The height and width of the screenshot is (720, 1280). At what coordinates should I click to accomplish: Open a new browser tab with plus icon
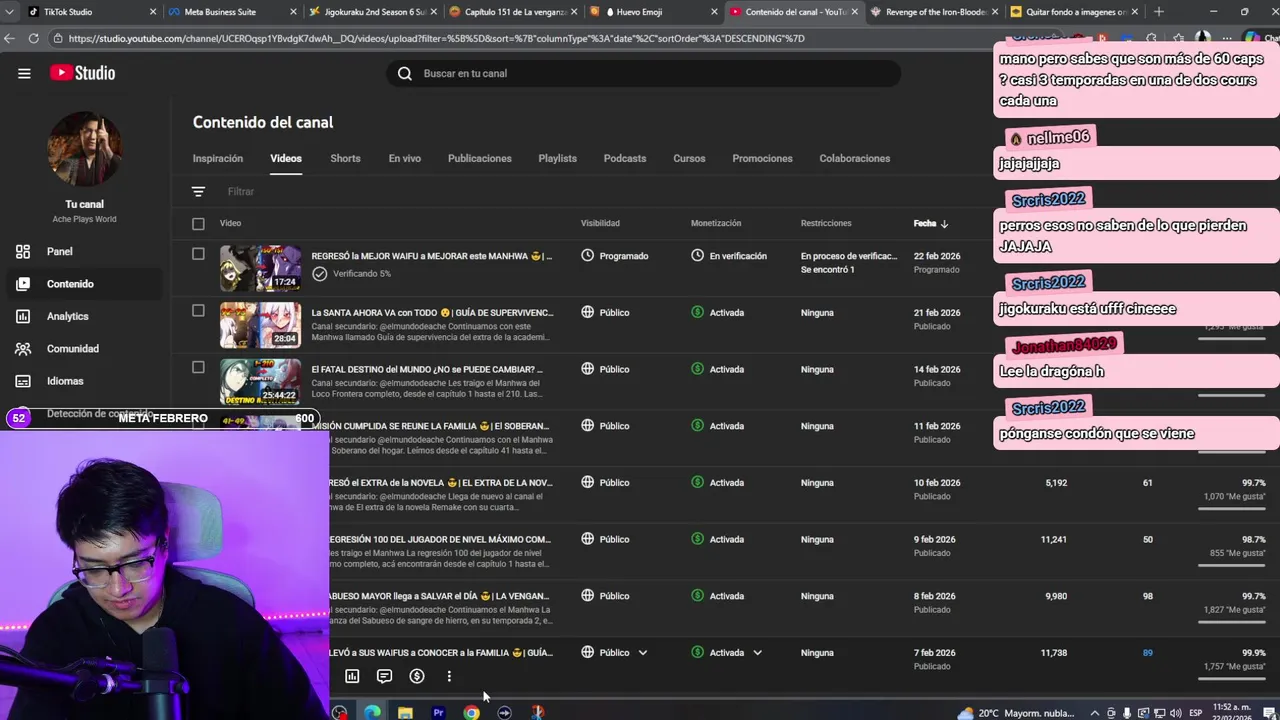1158,12
